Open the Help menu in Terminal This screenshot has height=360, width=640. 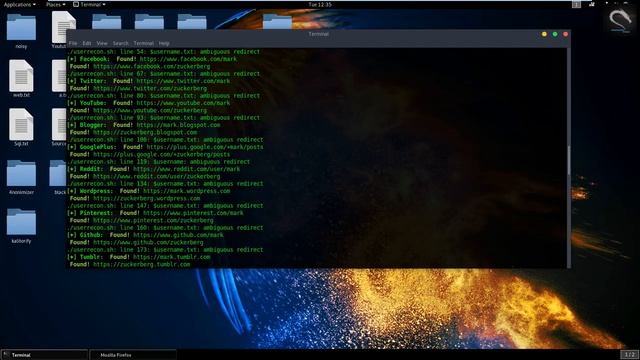[x=164, y=43]
